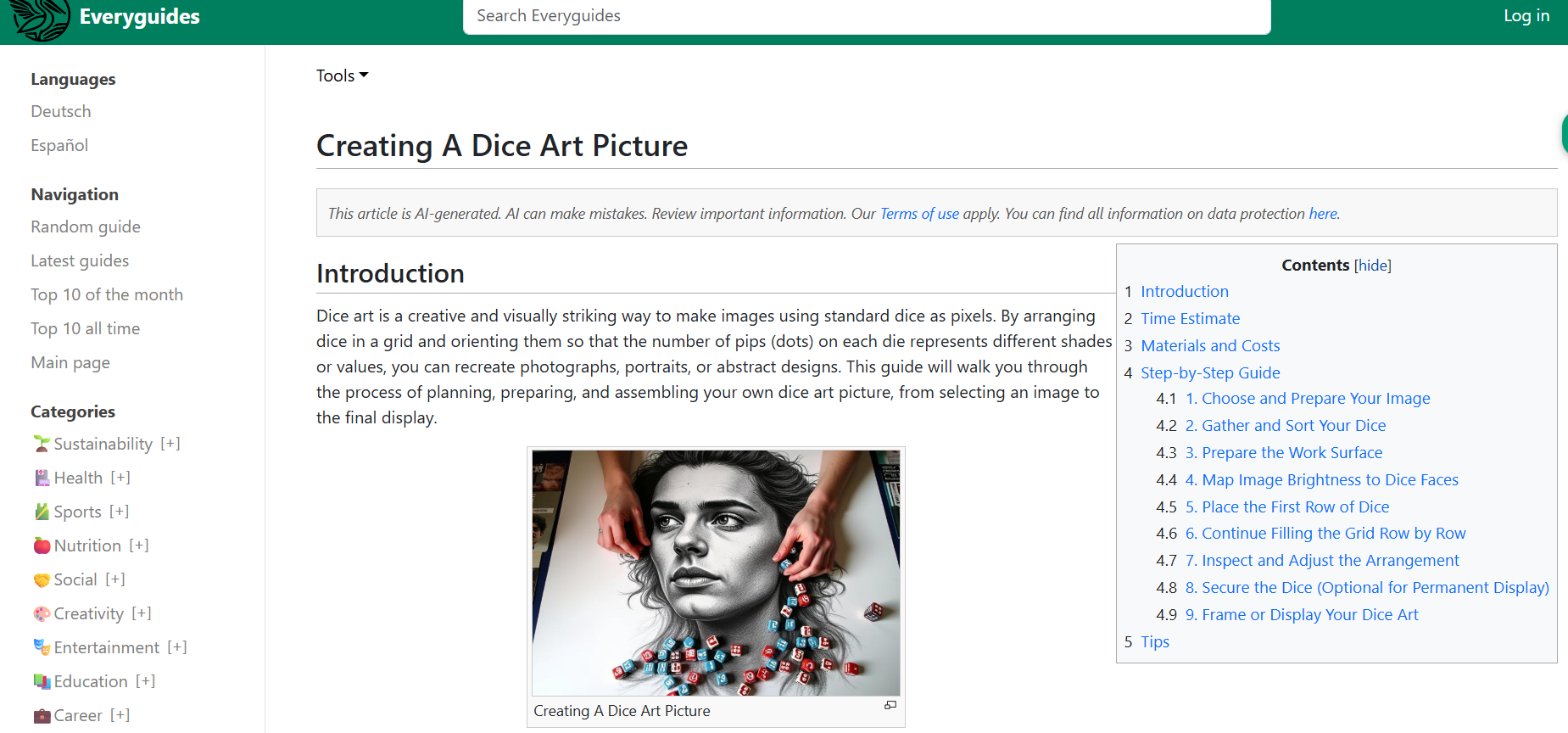The width and height of the screenshot is (1568, 733).
Task: Open the Terms of use link
Action: (x=919, y=214)
